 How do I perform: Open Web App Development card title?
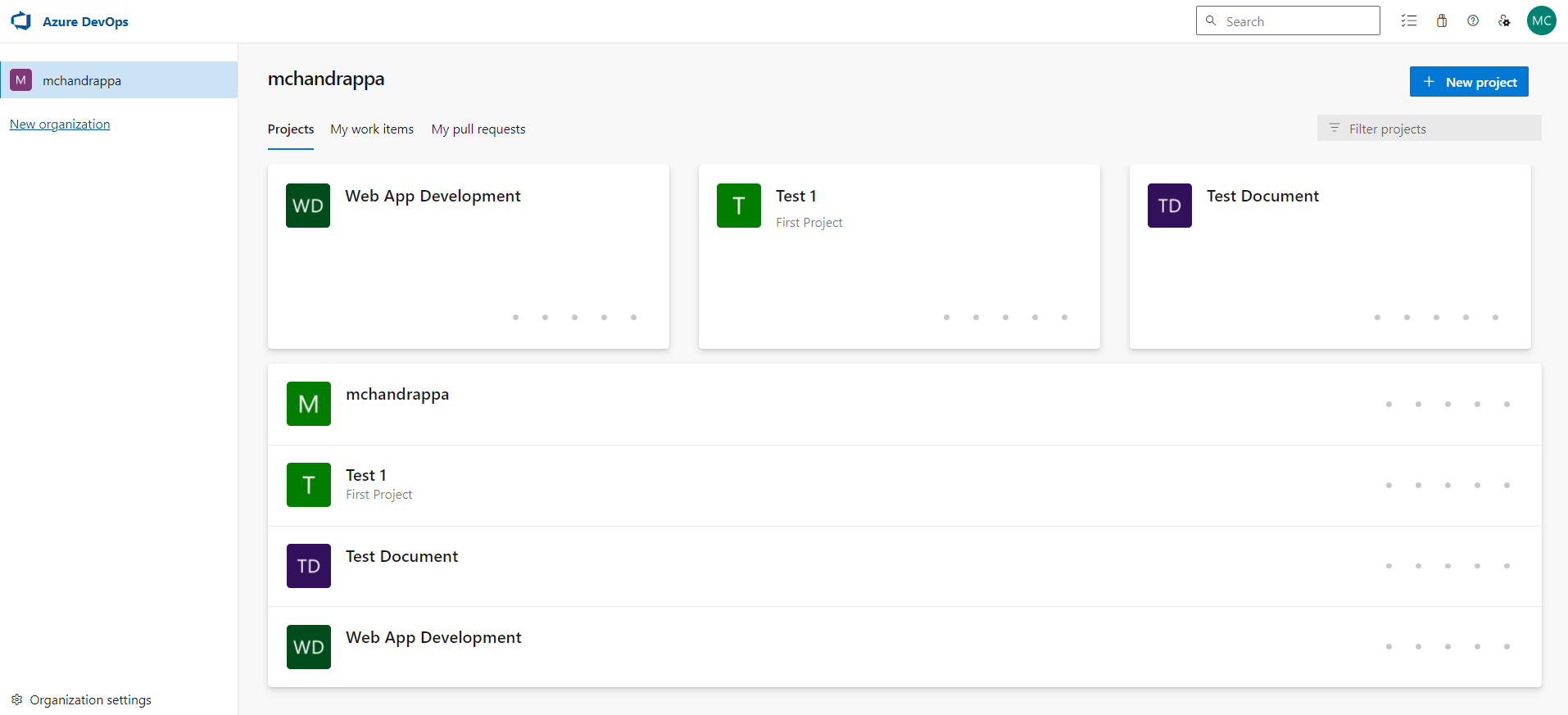coord(433,197)
